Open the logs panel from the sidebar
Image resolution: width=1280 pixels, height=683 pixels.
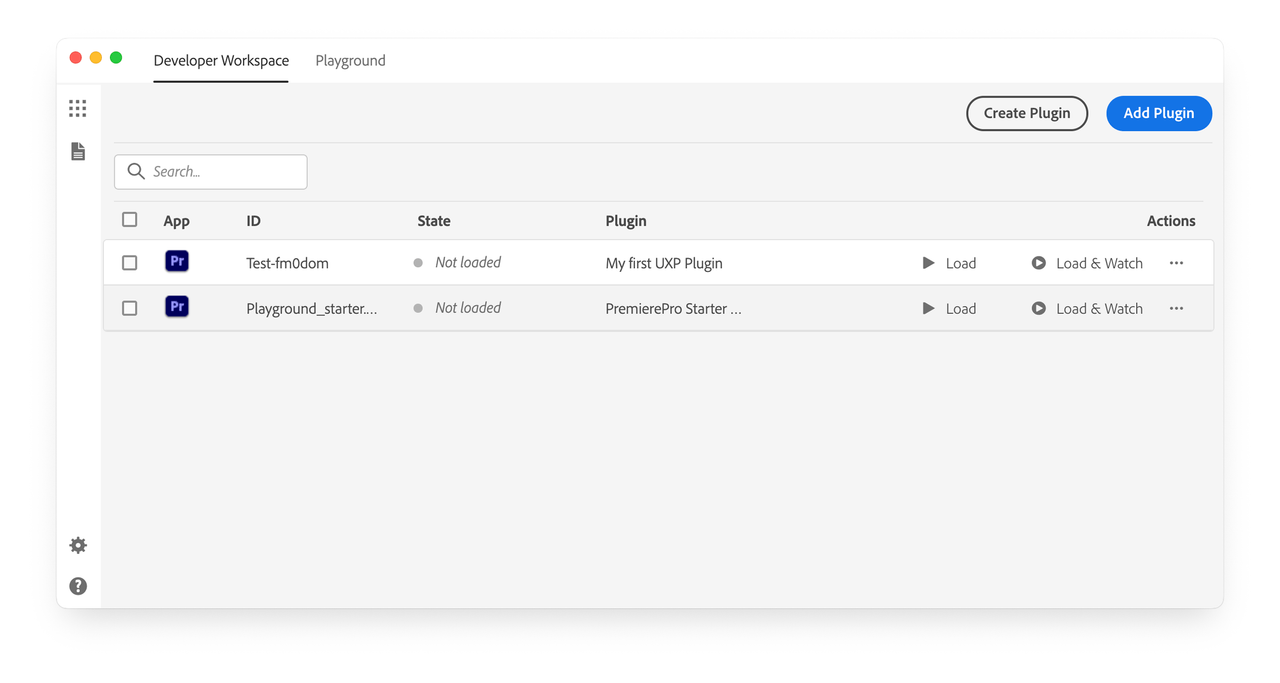77,151
